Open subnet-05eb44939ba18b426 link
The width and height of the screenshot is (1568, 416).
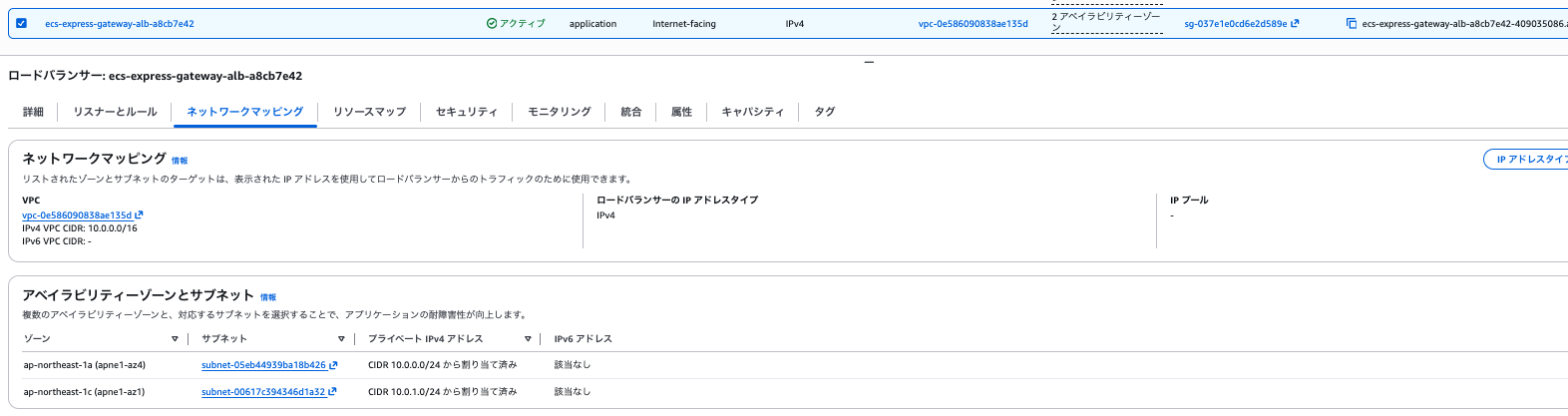(263, 365)
